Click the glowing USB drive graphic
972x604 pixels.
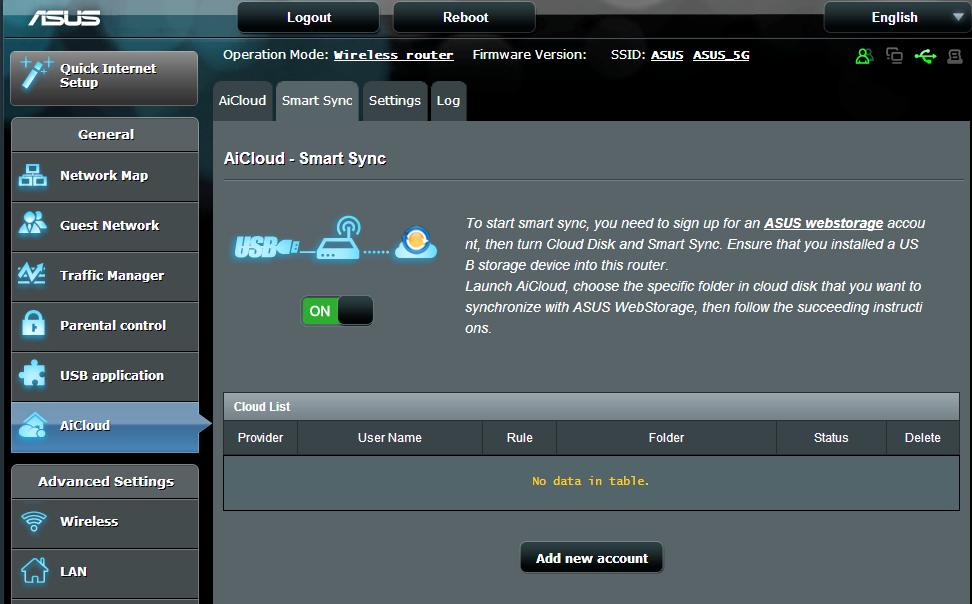267,247
